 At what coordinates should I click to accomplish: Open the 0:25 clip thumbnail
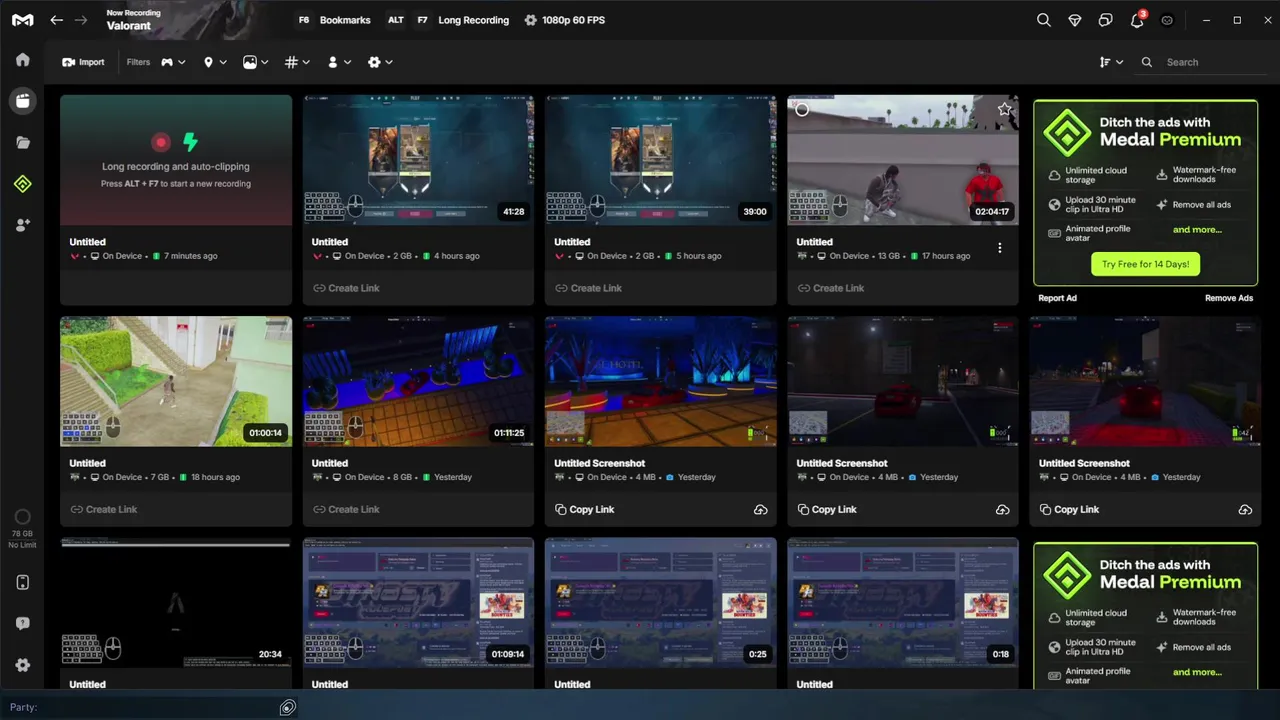(660, 603)
